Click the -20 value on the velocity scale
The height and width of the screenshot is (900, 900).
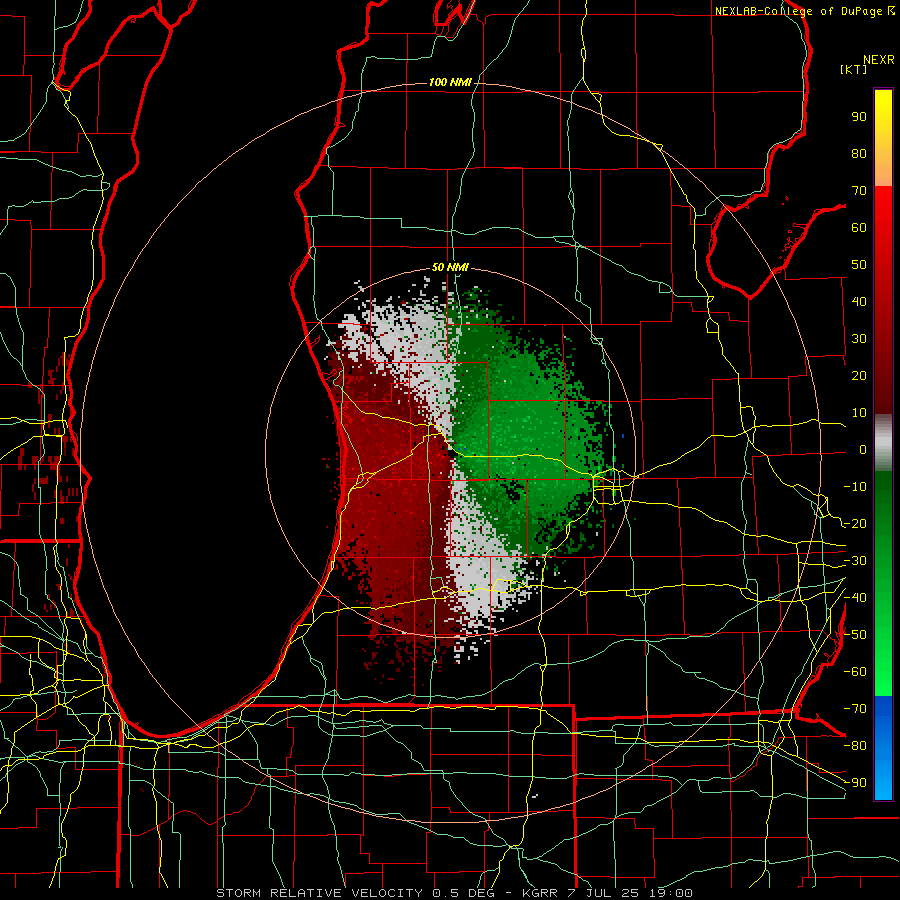pos(855,524)
